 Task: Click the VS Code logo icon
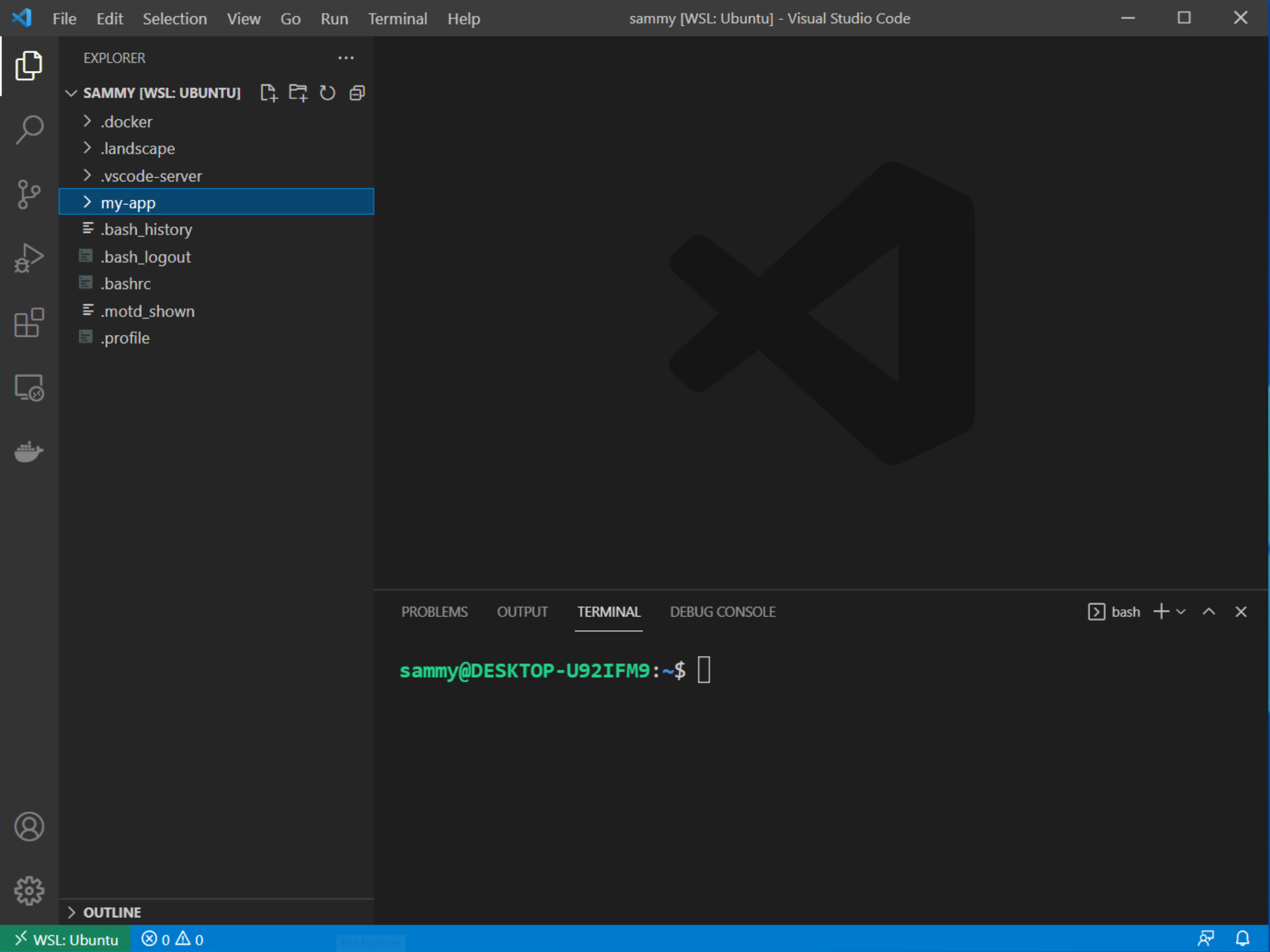22,18
